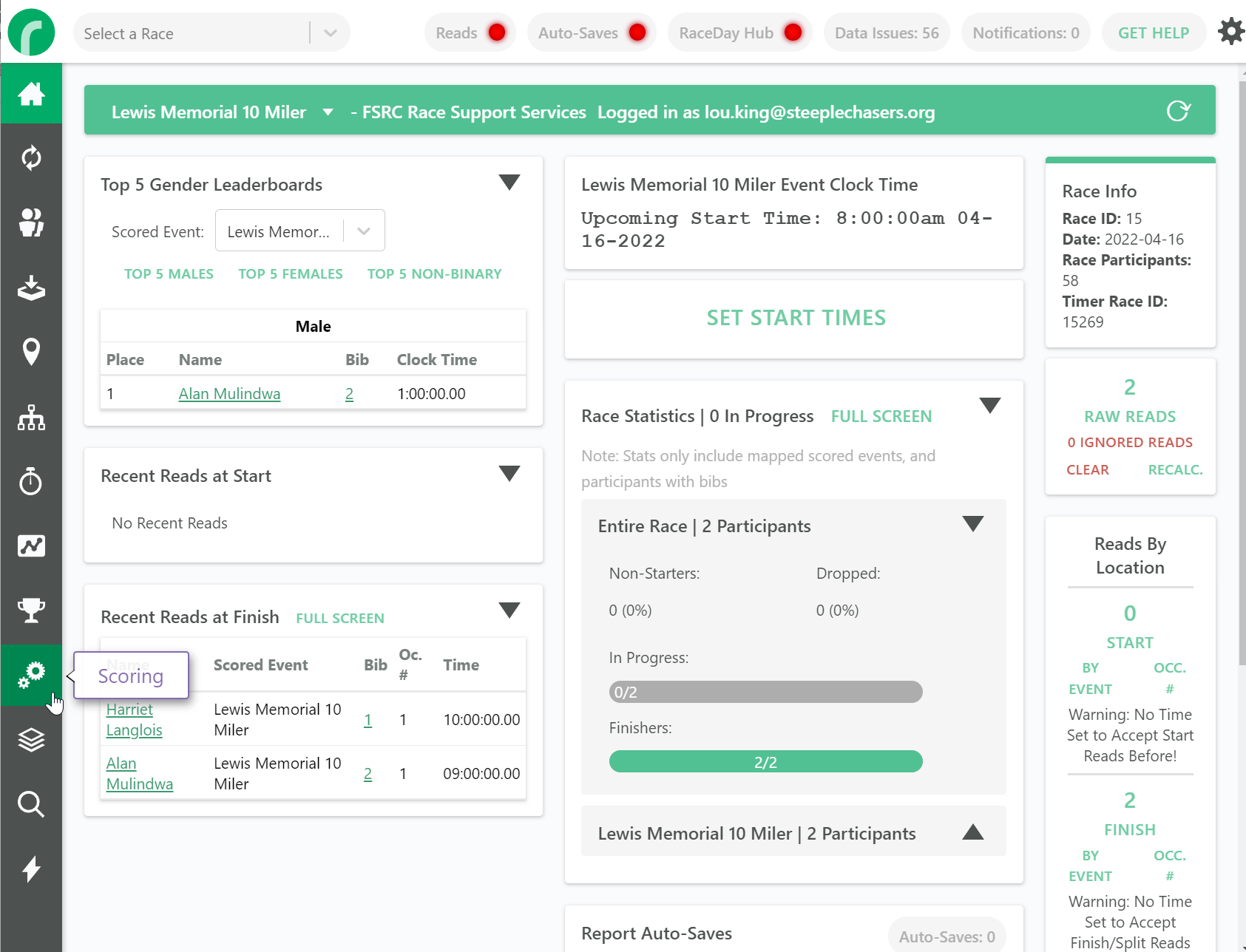Open the trophy awards sidebar icon

(x=31, y=610)
